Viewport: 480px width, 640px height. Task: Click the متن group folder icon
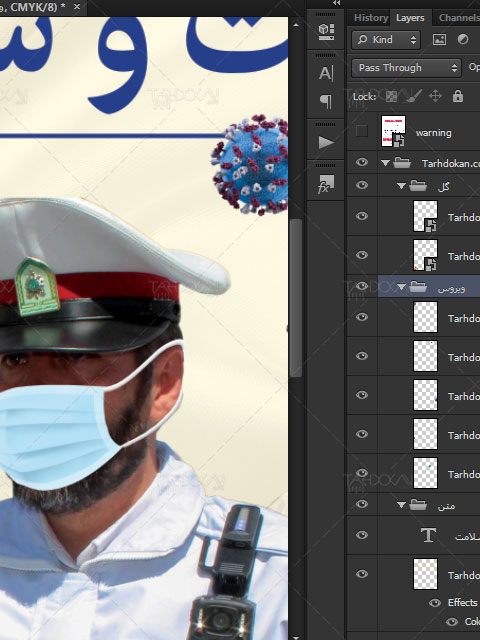click(x=418, y=504)
